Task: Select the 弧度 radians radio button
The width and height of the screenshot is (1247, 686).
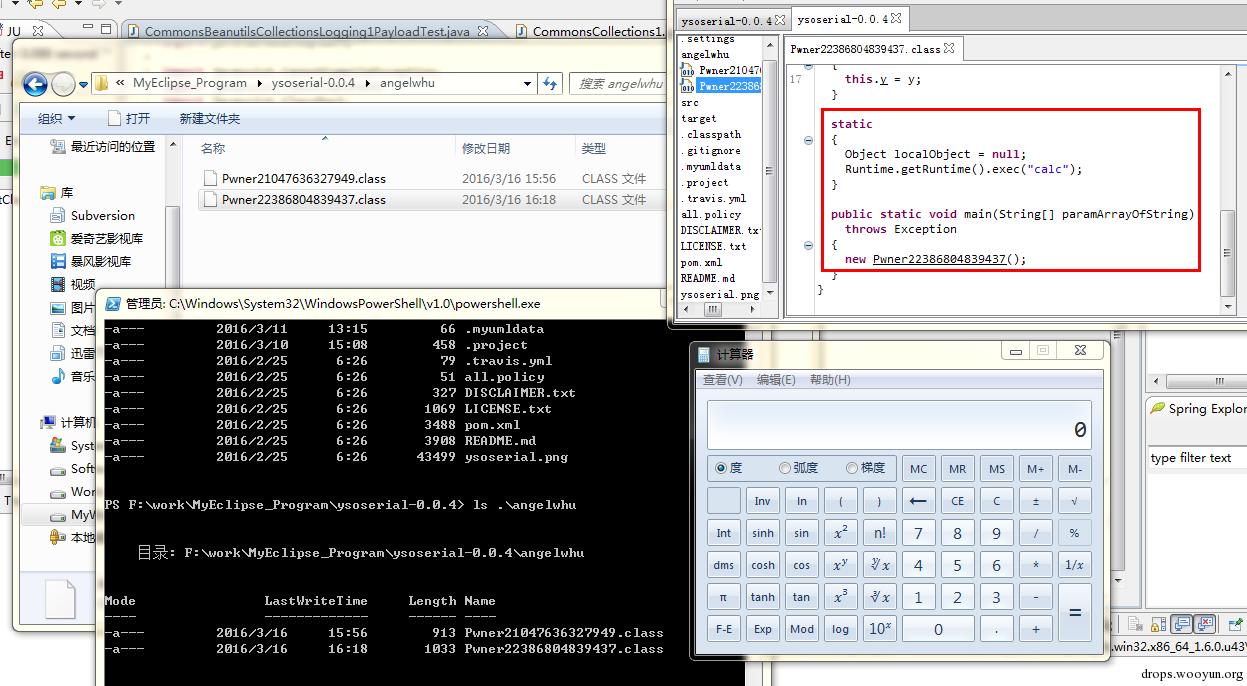Action: [x=785, y=468]
